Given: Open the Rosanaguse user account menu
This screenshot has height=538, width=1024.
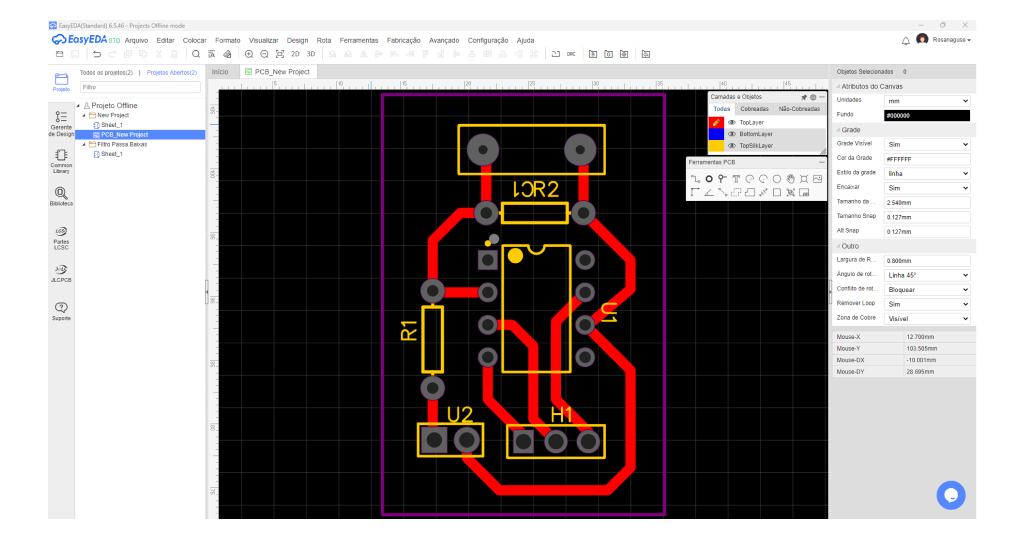Looking at the screenshot, I should [951, 40].
